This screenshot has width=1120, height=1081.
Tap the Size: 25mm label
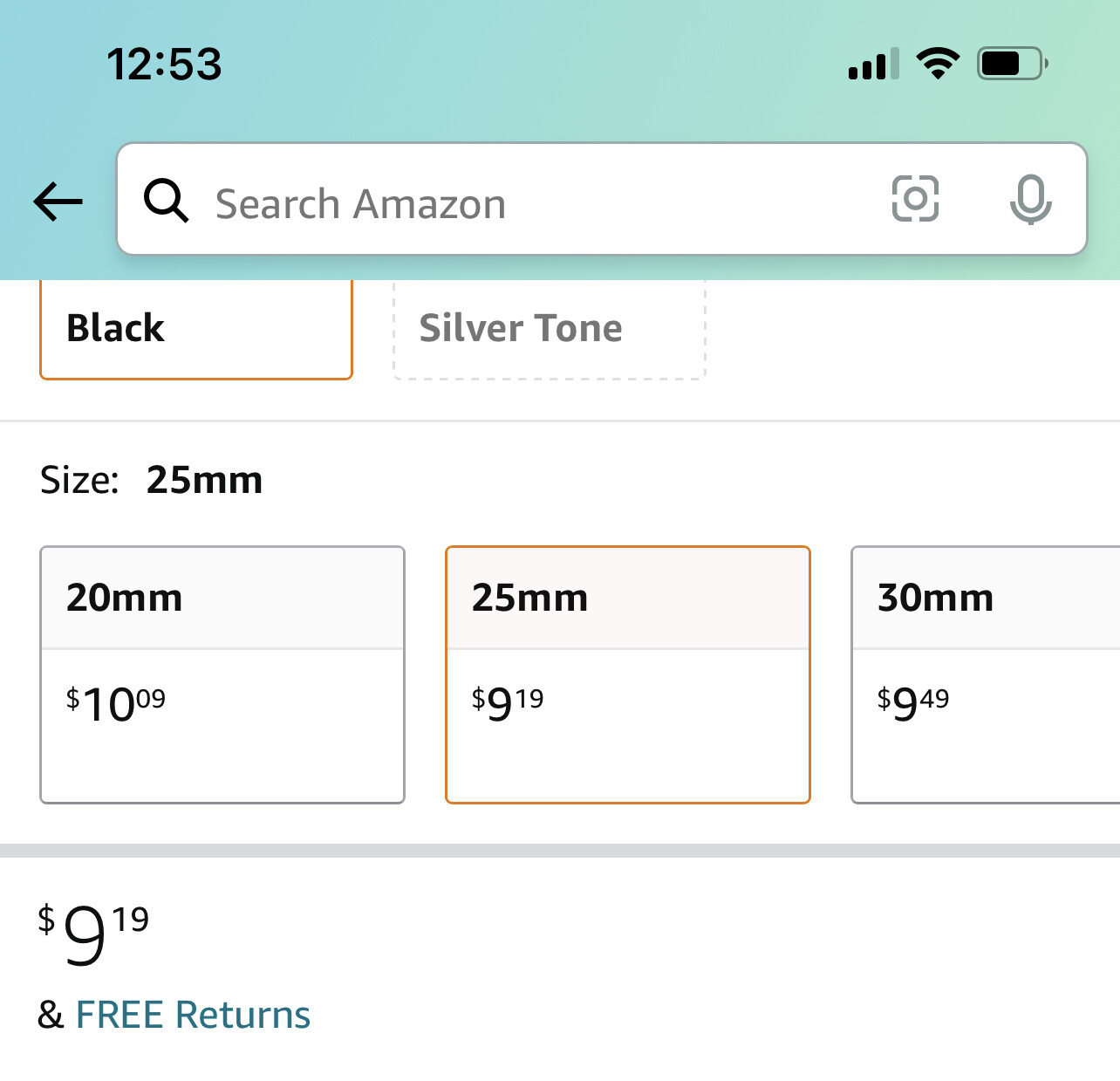pyautogui.click(x=152, y=480)
